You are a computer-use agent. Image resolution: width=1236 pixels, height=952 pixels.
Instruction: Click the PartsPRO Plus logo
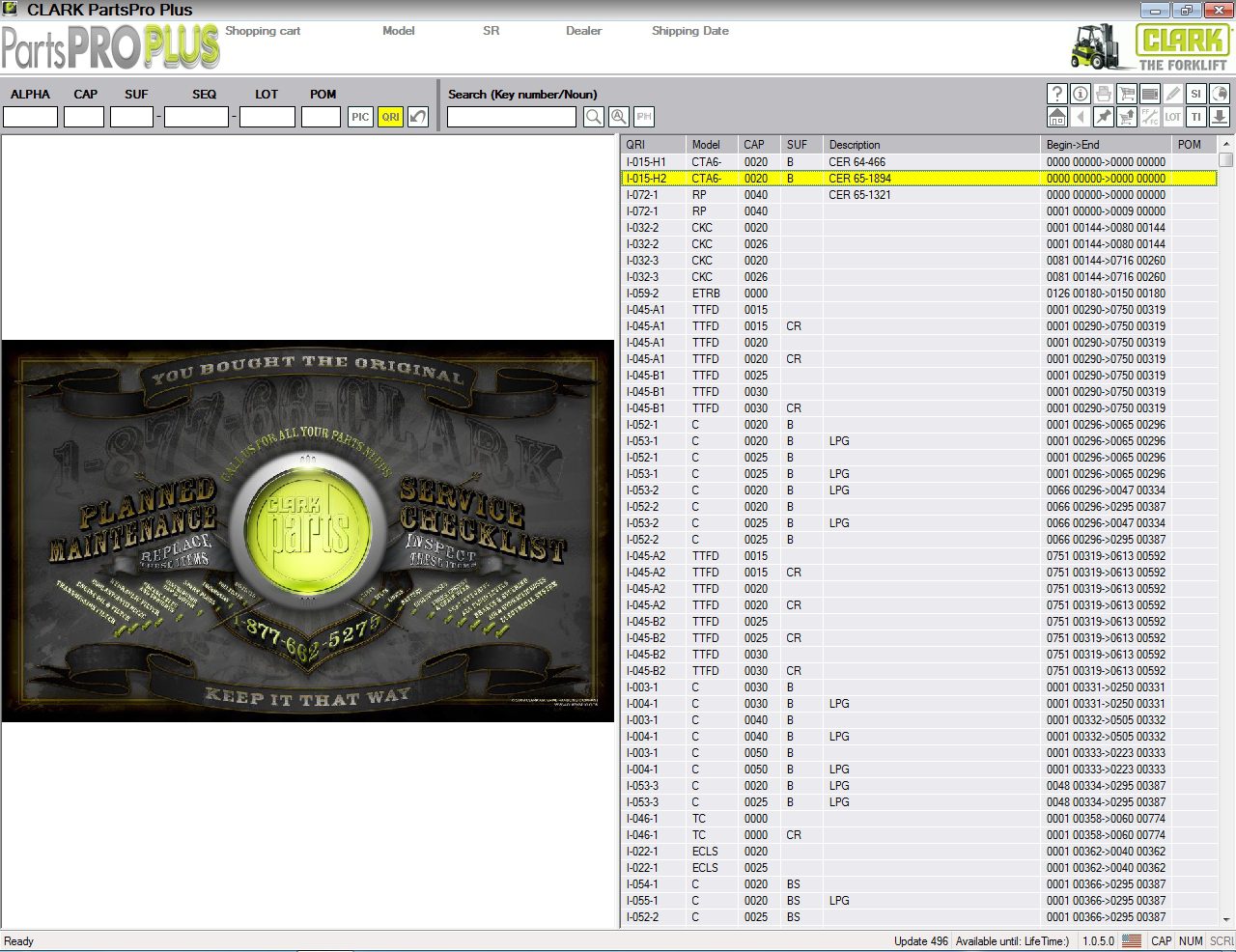(111, 47)
